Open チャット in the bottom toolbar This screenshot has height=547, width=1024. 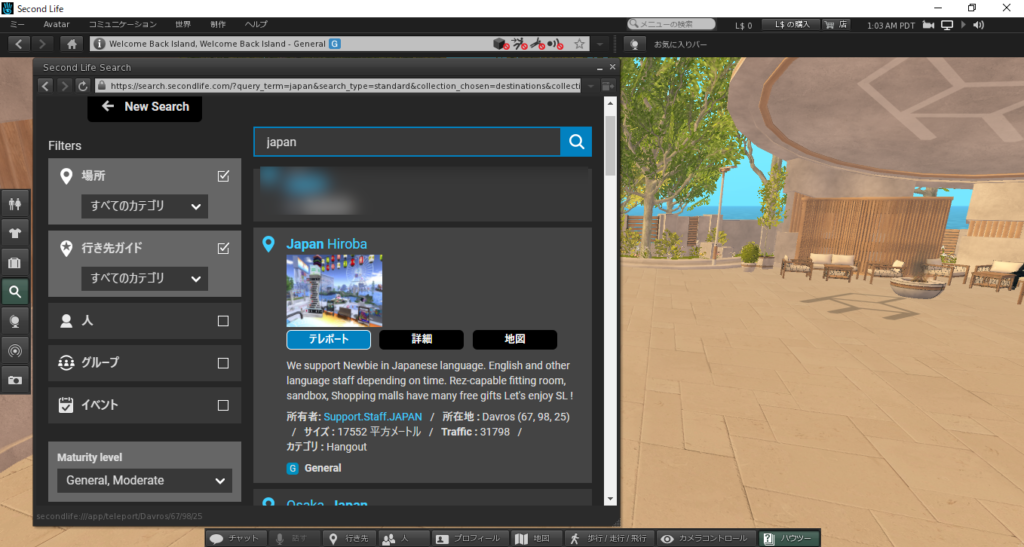(234, 539)
